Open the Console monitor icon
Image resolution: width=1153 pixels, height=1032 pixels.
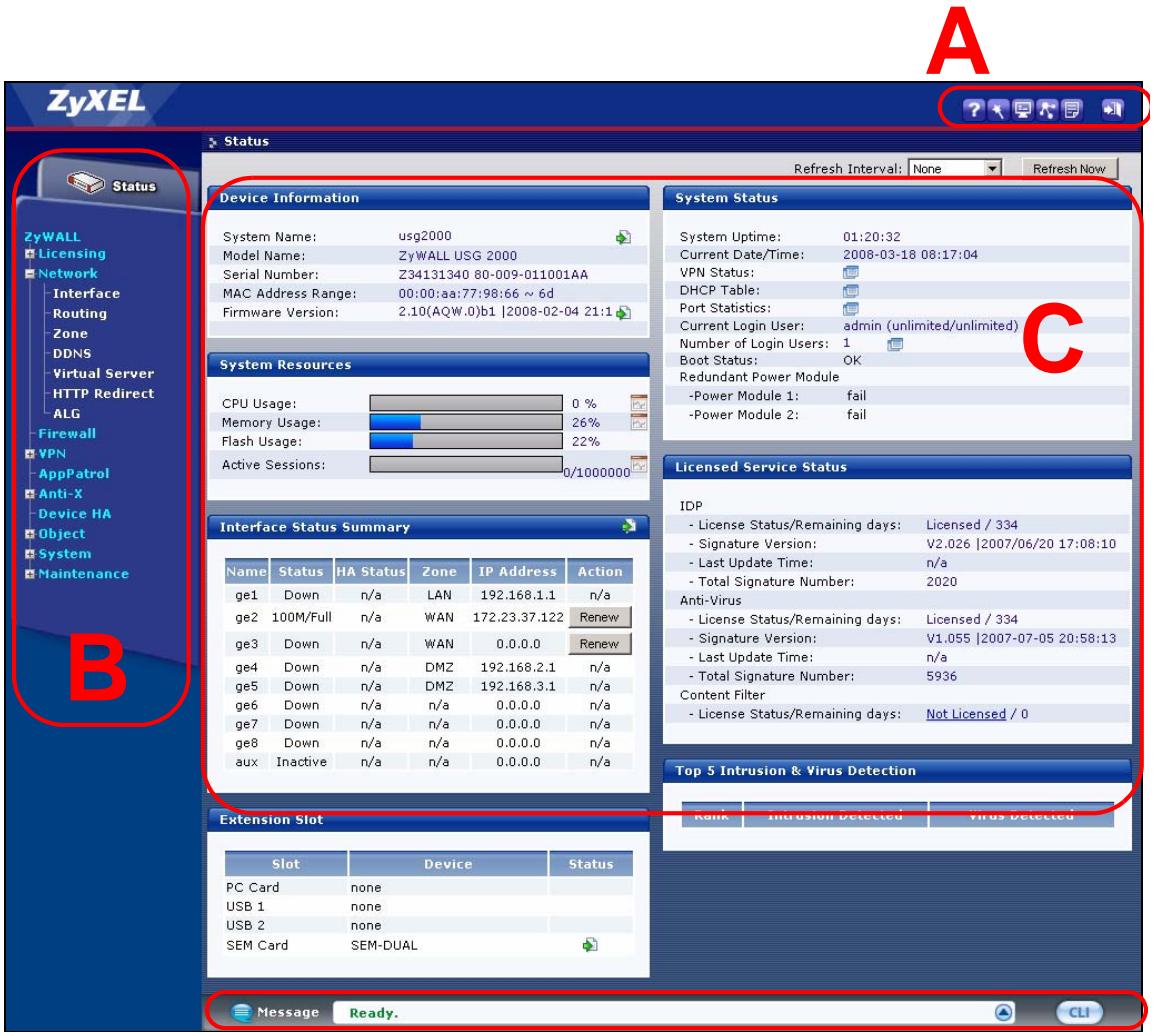tap(1022, 110)
